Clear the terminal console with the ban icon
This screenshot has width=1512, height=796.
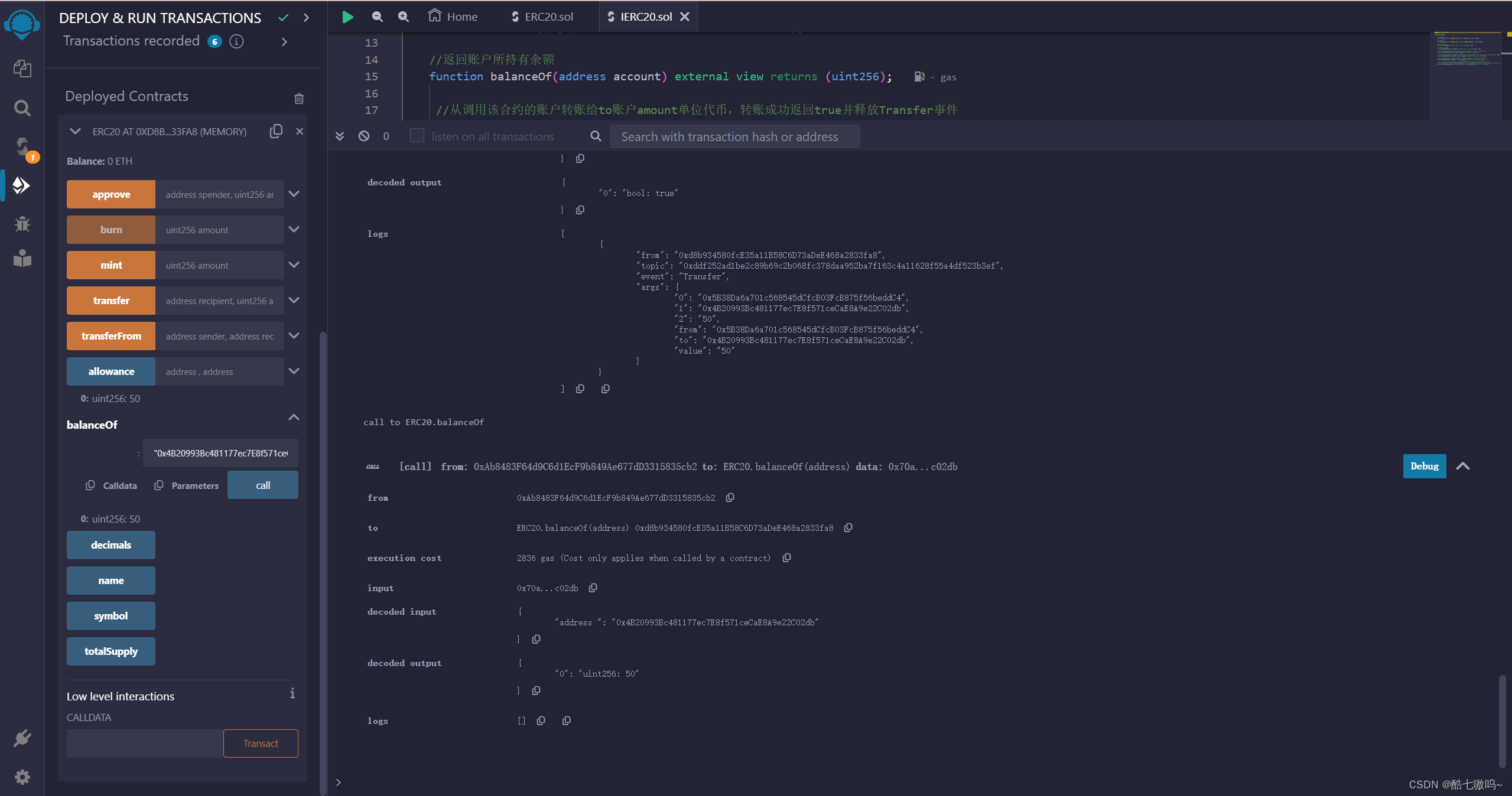tap(364, 136)
